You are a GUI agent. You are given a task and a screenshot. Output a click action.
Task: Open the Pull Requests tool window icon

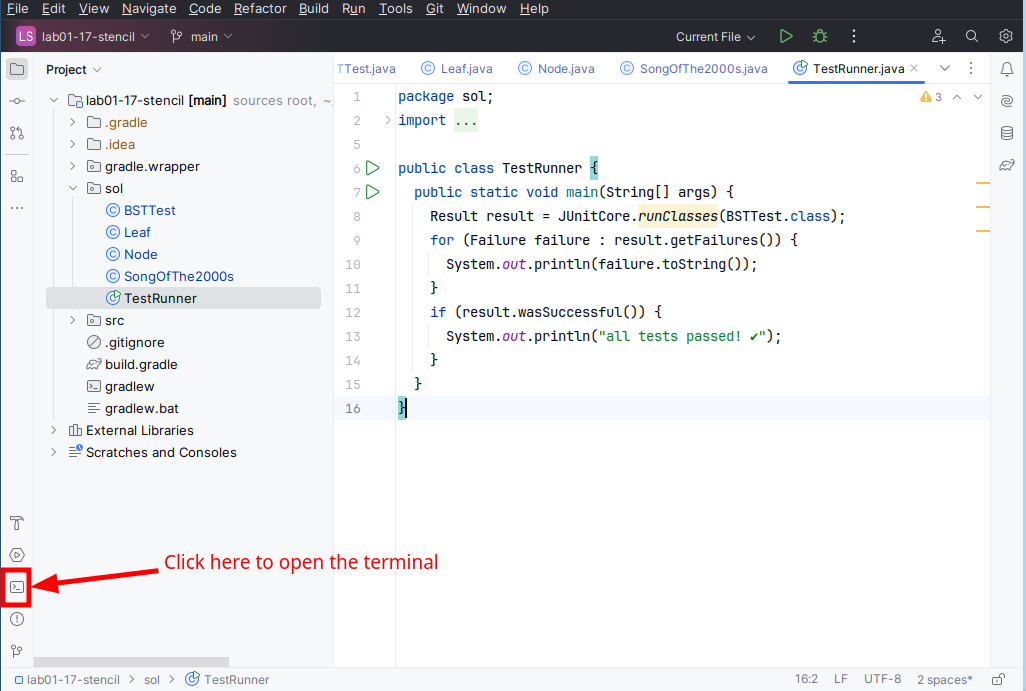click(17, 133)
